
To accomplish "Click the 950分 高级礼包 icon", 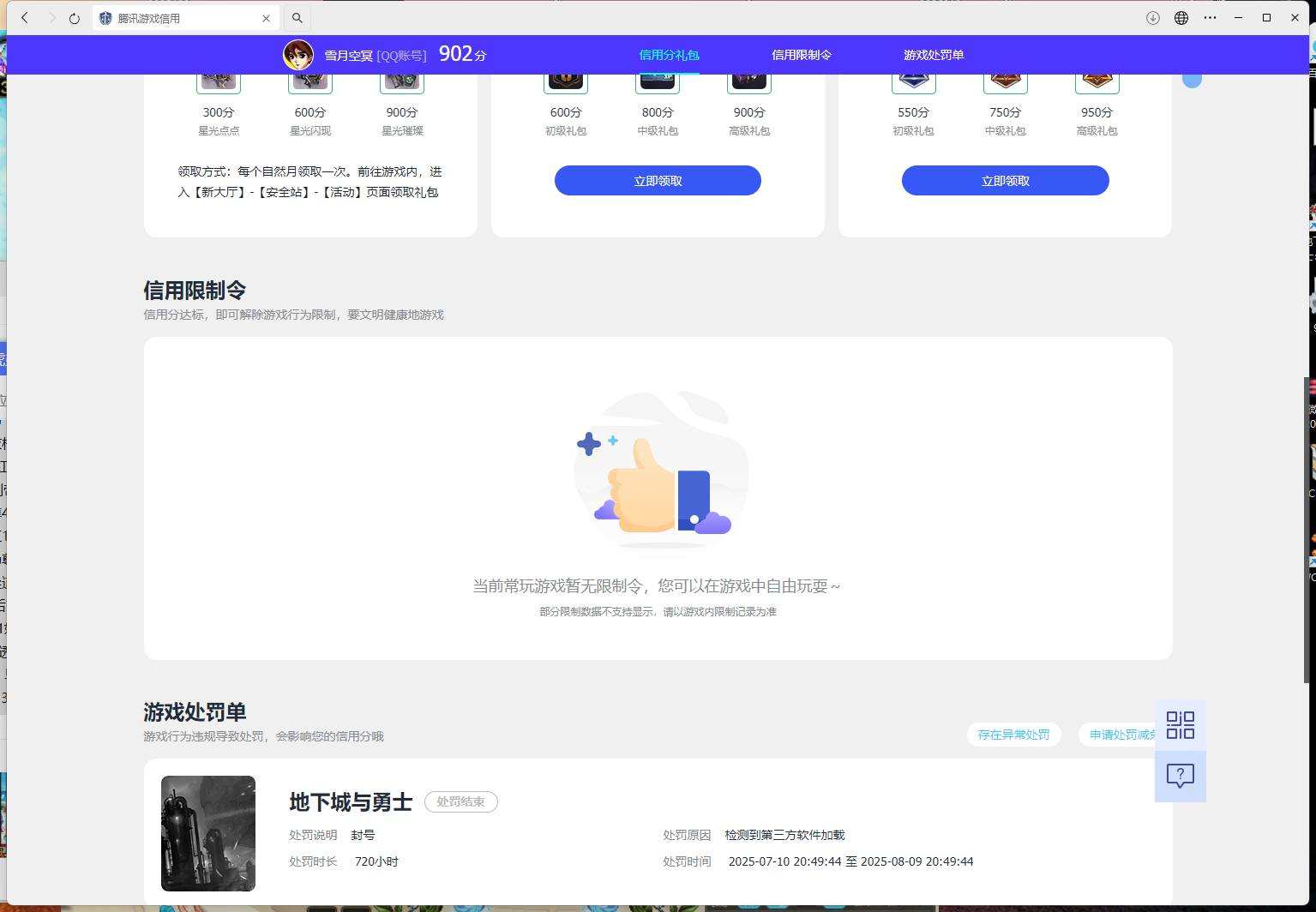I will (1097, 83).
